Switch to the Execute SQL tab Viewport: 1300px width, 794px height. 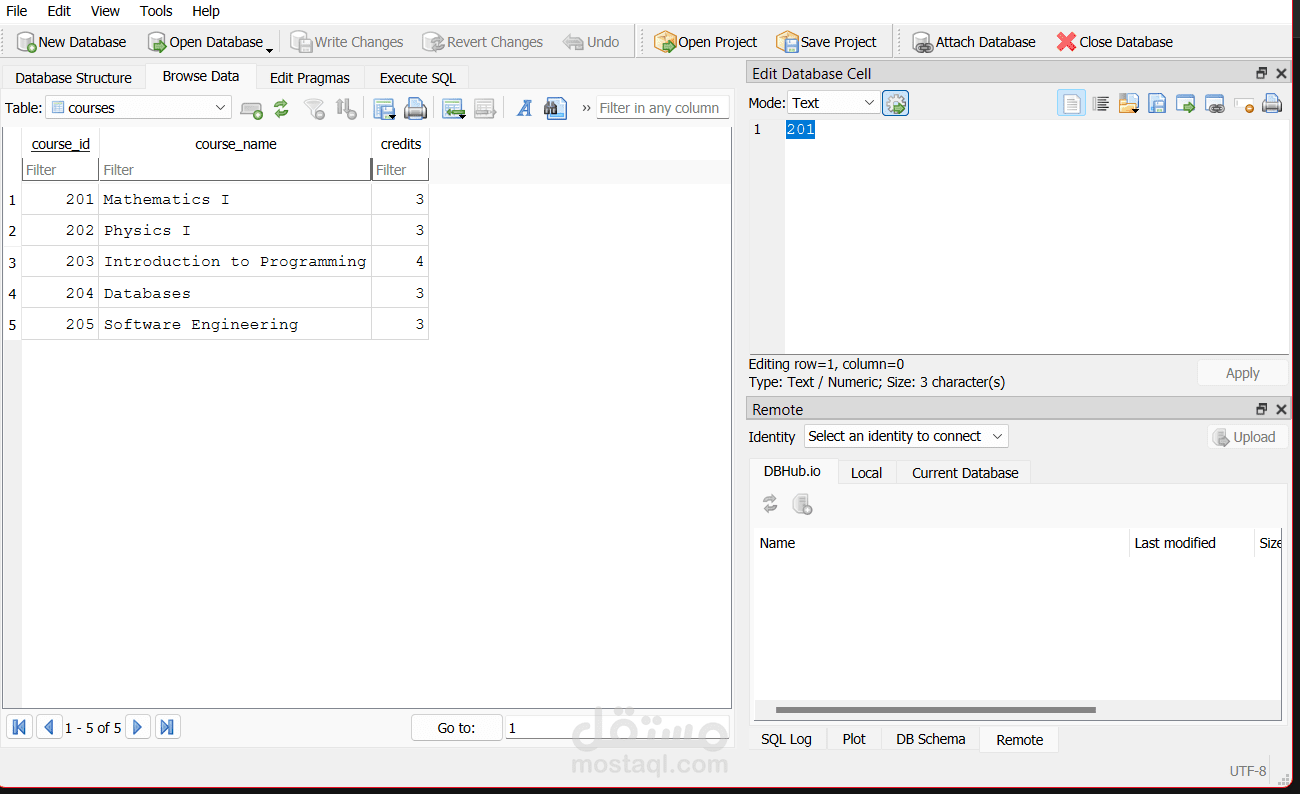coord(417,77)
